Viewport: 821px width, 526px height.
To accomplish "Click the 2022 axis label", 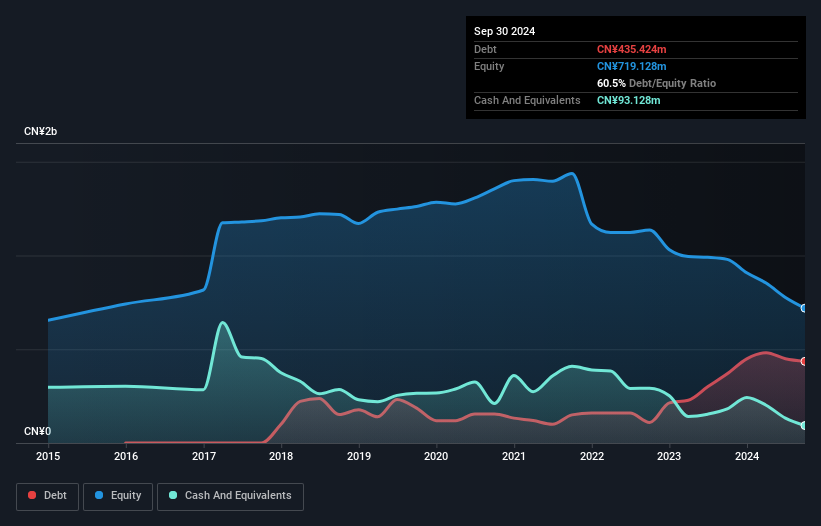I will pos(592,456).
